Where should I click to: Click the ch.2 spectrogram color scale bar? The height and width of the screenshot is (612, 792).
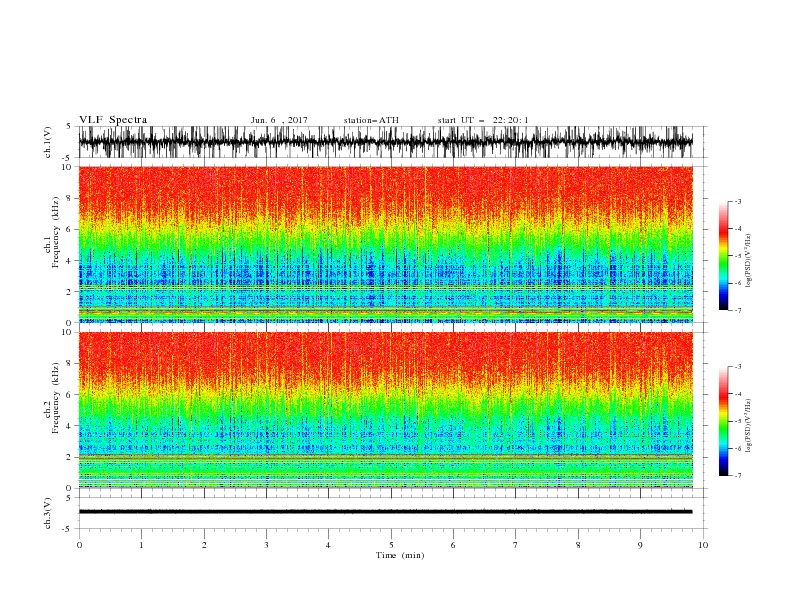tap(723, 421)
